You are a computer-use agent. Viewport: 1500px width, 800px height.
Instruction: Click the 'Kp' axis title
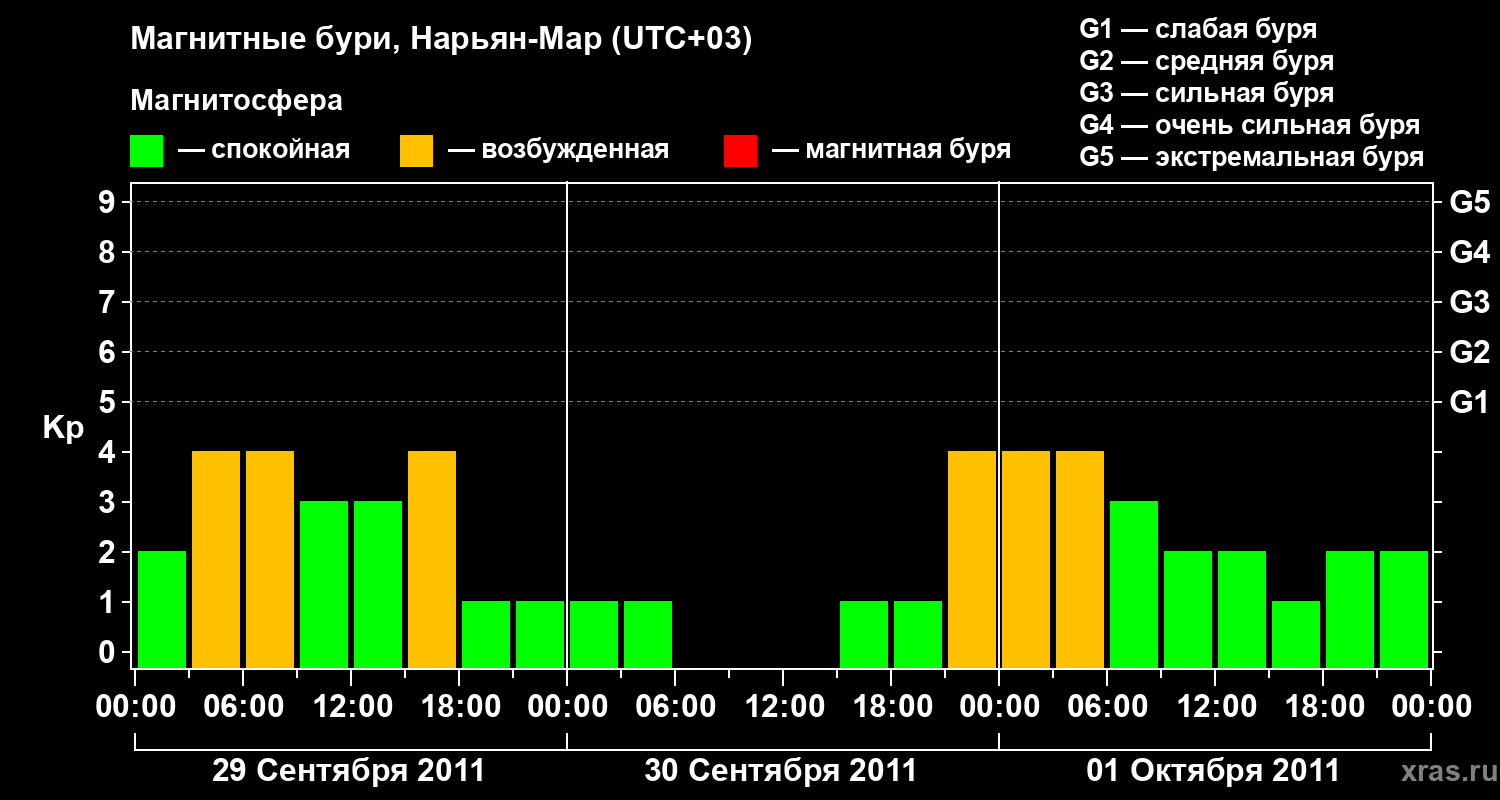click(x=63, y=427)
